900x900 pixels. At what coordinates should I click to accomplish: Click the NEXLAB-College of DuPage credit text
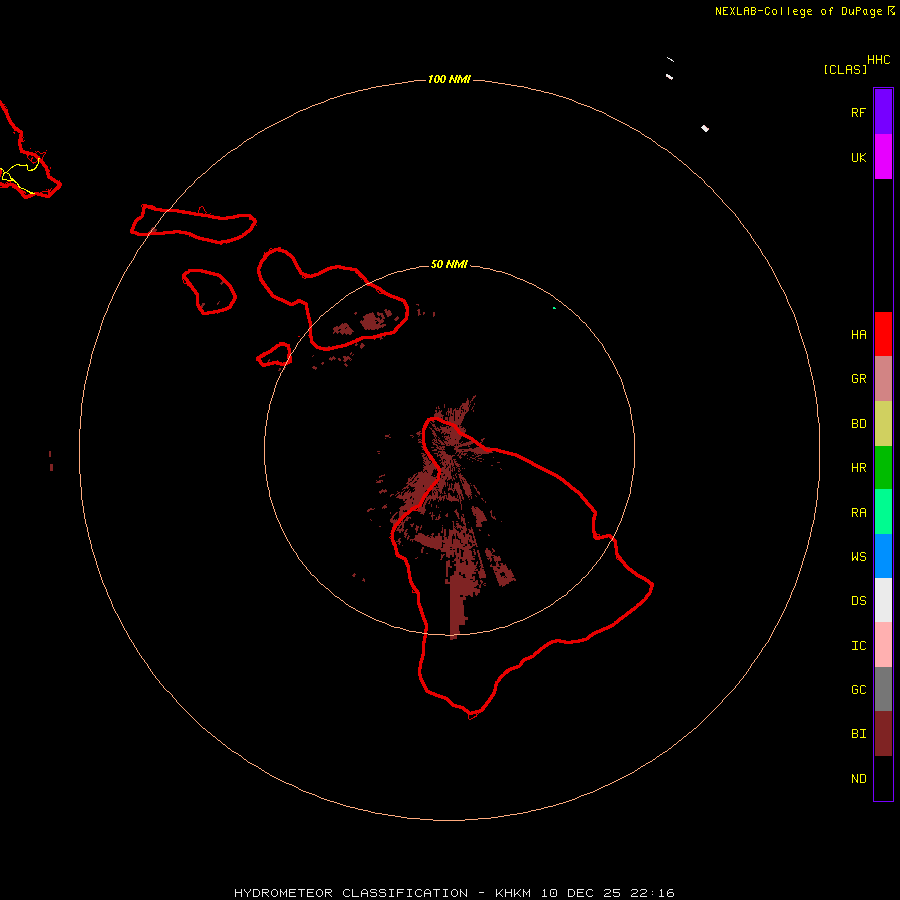click(798, 11)
